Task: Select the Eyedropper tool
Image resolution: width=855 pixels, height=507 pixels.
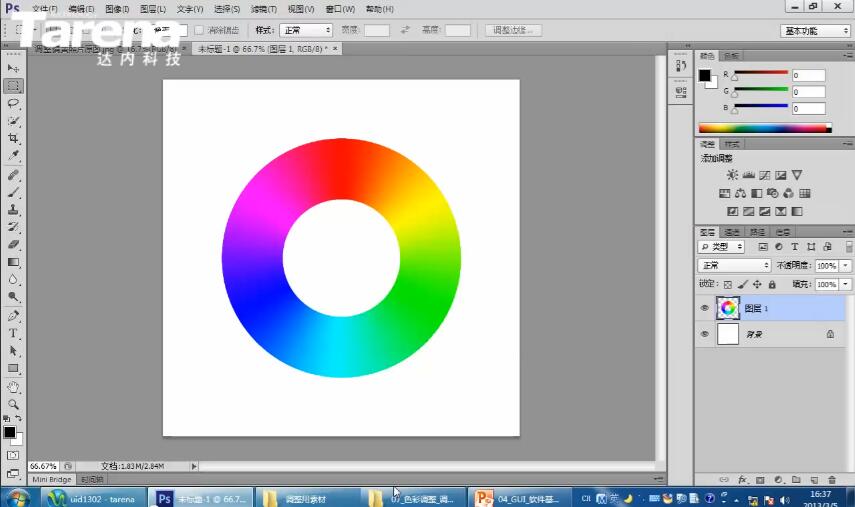Action: point(14,156)
